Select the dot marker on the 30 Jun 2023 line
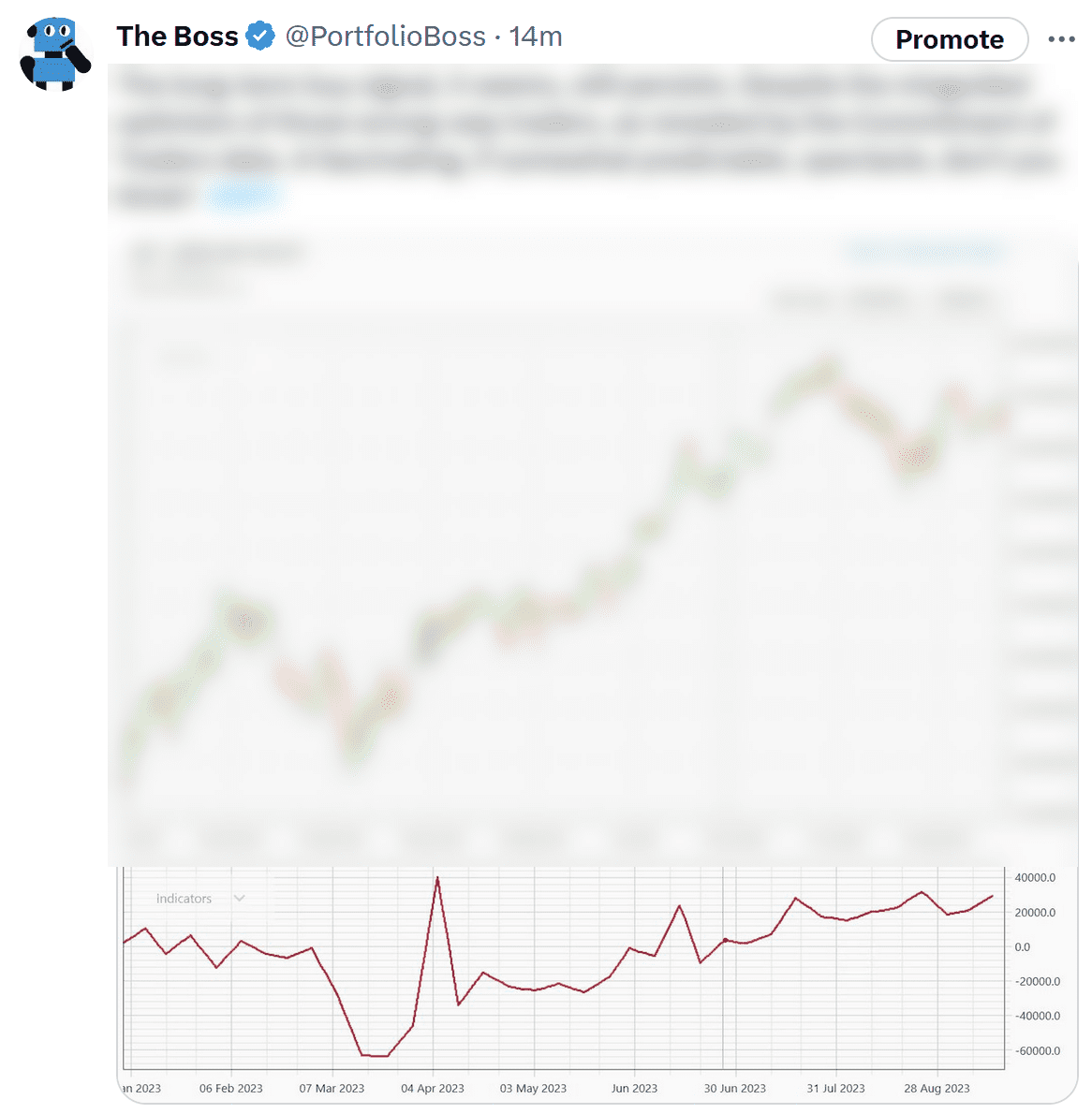 click(726, 940)
